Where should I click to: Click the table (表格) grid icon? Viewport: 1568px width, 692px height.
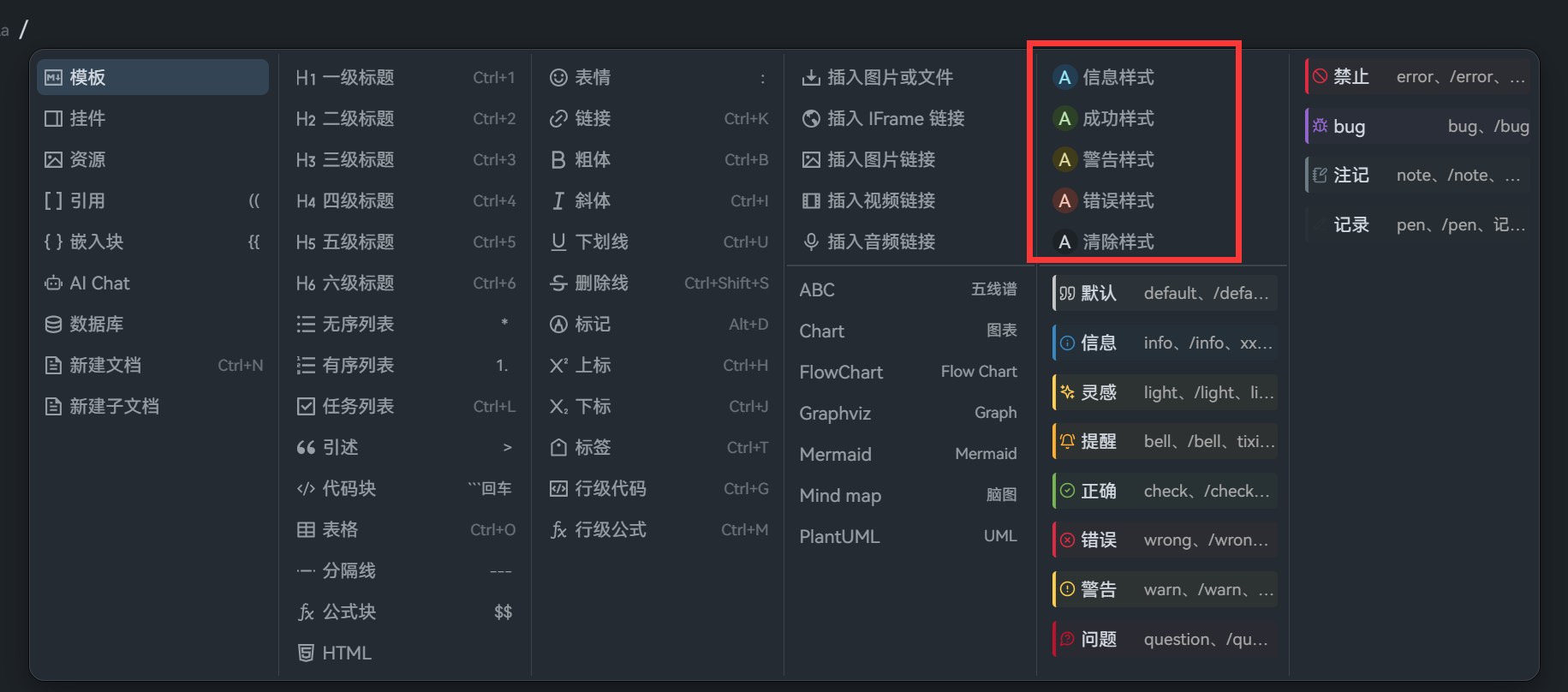(306, 529)
